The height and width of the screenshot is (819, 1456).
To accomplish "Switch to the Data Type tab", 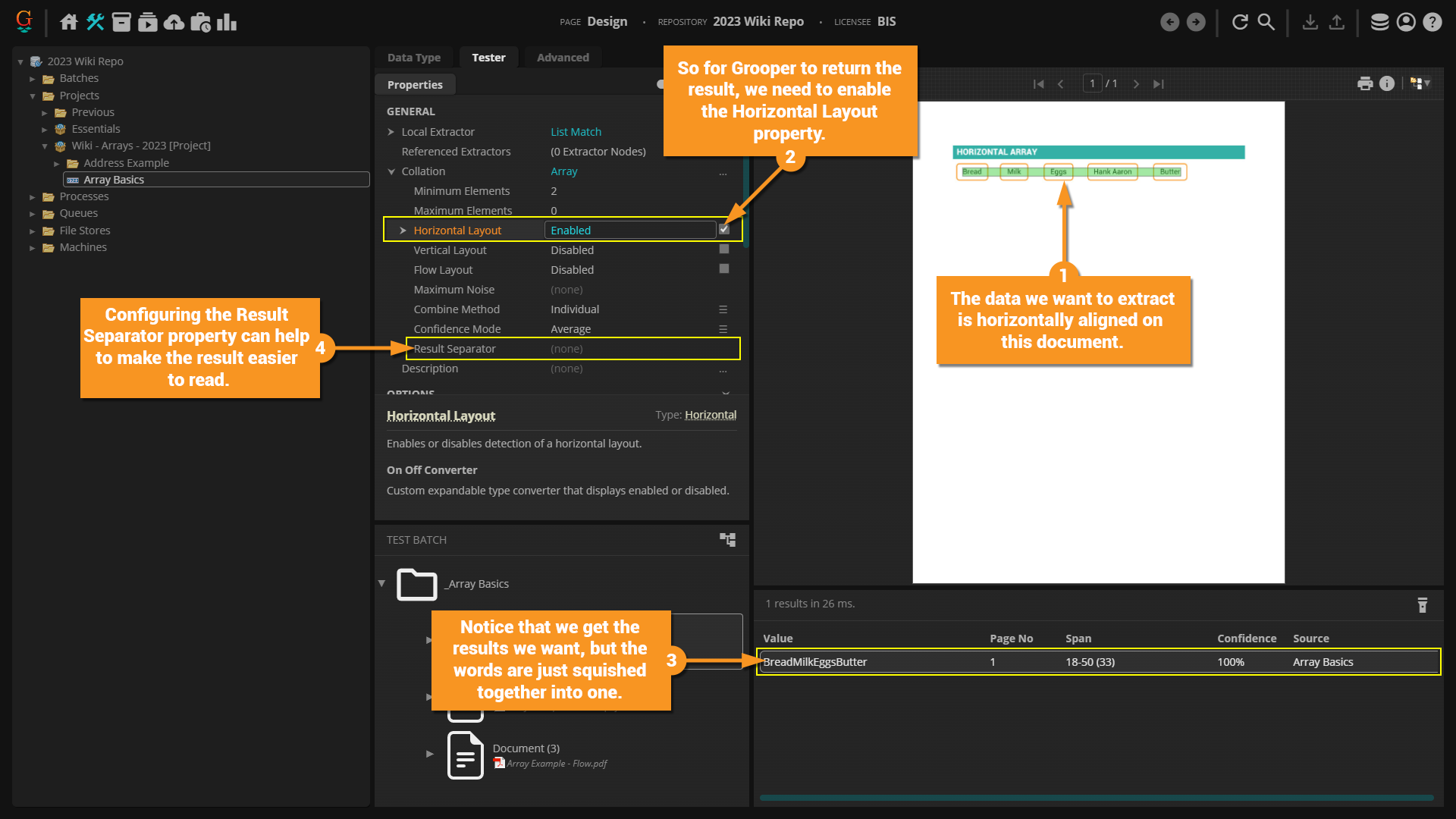I will (x=413, y=58).
